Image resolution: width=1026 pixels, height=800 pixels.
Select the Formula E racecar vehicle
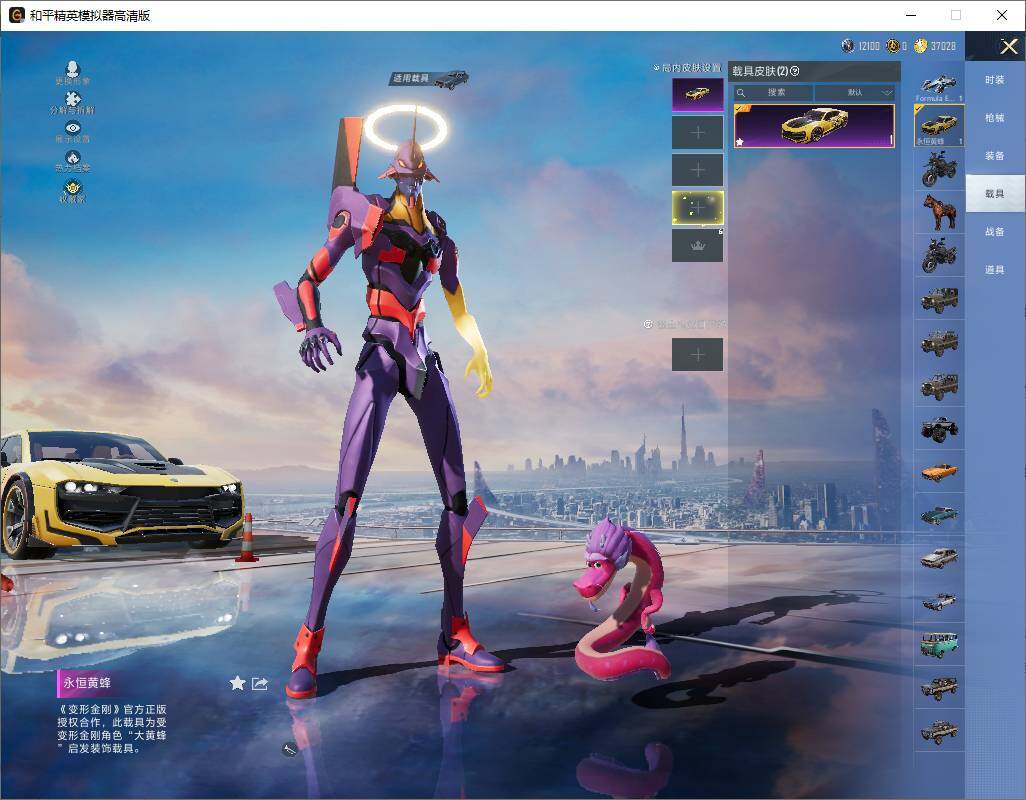[939, 84]
